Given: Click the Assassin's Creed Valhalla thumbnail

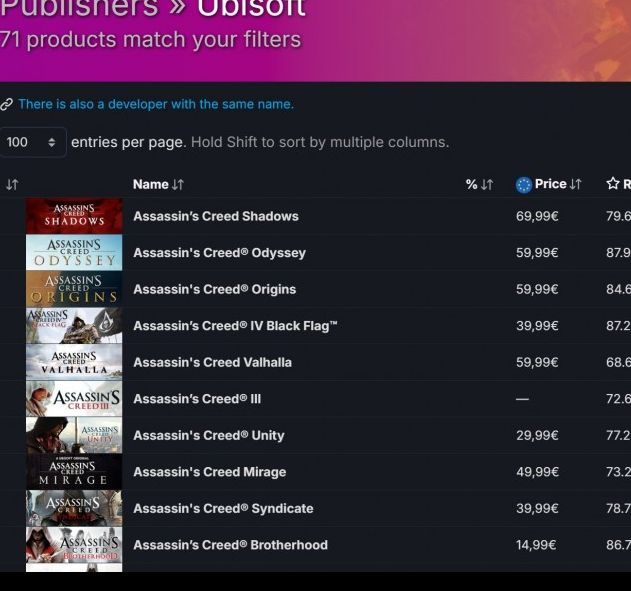Looking at the screenshot, I should pyautogui.click(x=74, y=362).
